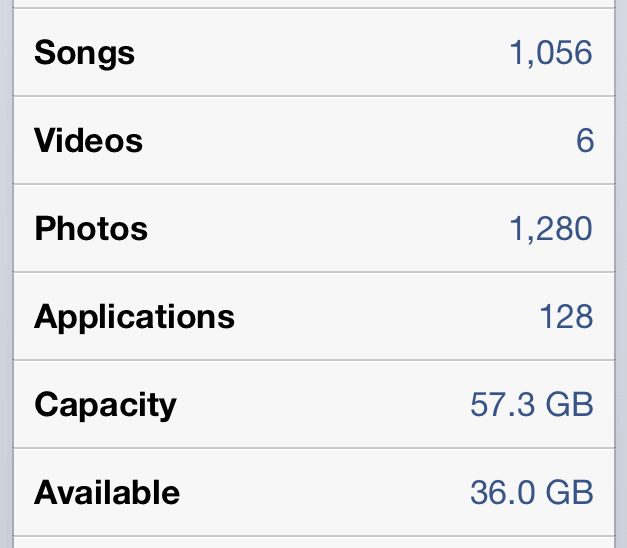Select the middle of the Capacity row
This screenshot has height=548, width=627.
(313, 405)
